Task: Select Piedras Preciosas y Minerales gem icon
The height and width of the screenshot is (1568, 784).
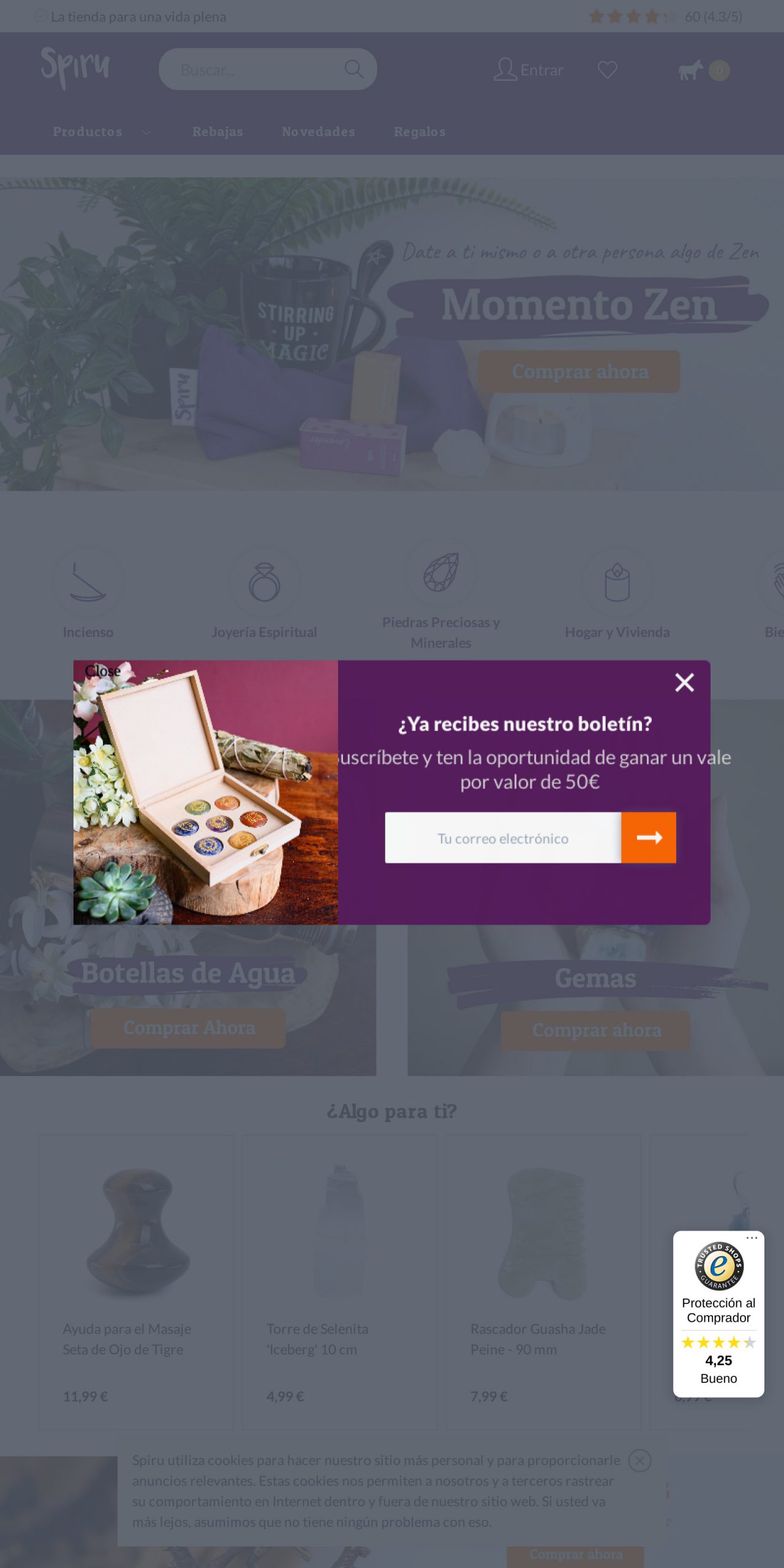Action: click(x=441, y=573)
